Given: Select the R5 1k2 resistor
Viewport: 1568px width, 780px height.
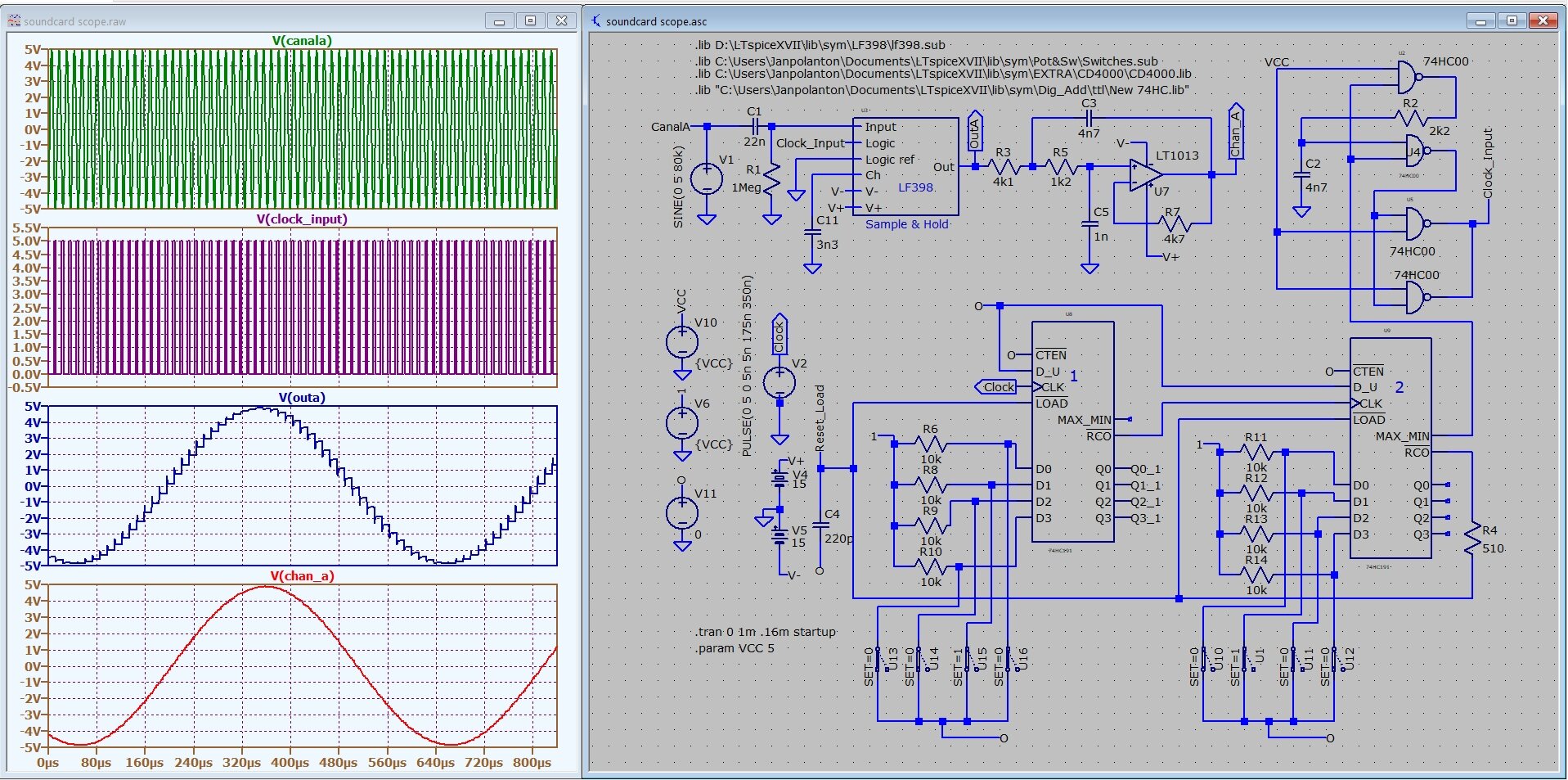Looking at the screenshot, I should (x=1060, y=166).
